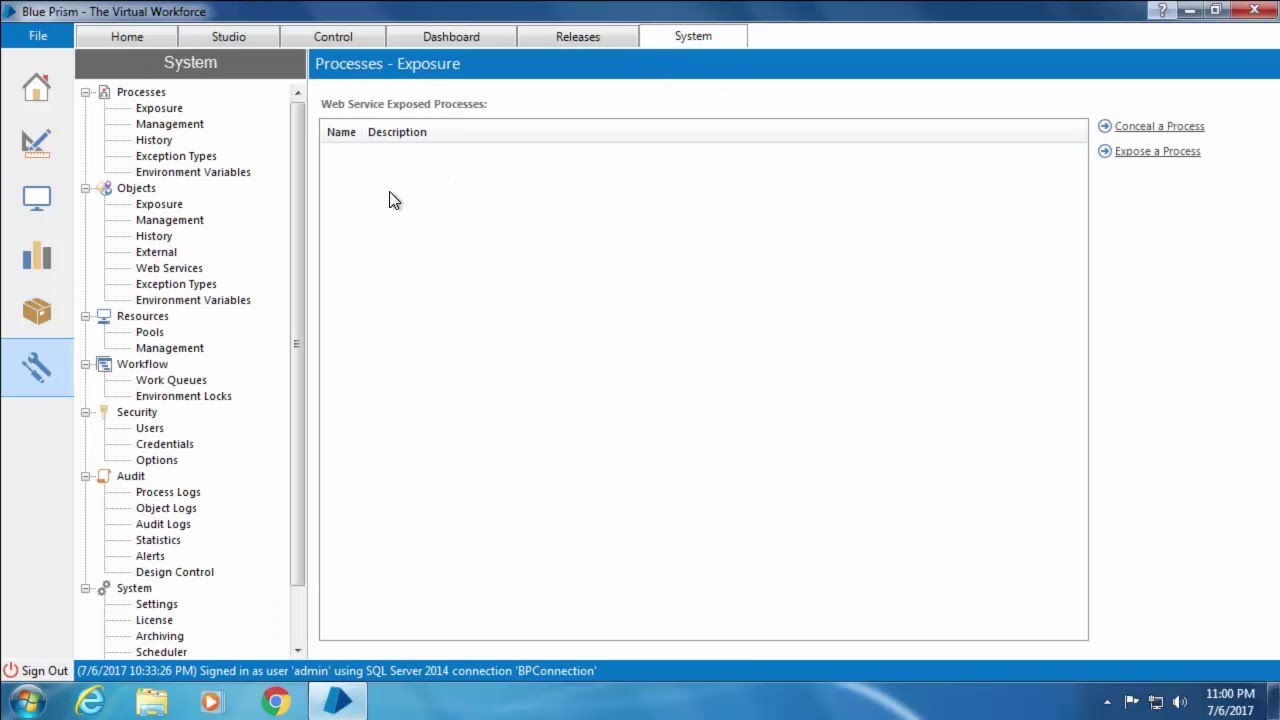Launch Internet Explorer from the taskbar

[x=90, y=701]
